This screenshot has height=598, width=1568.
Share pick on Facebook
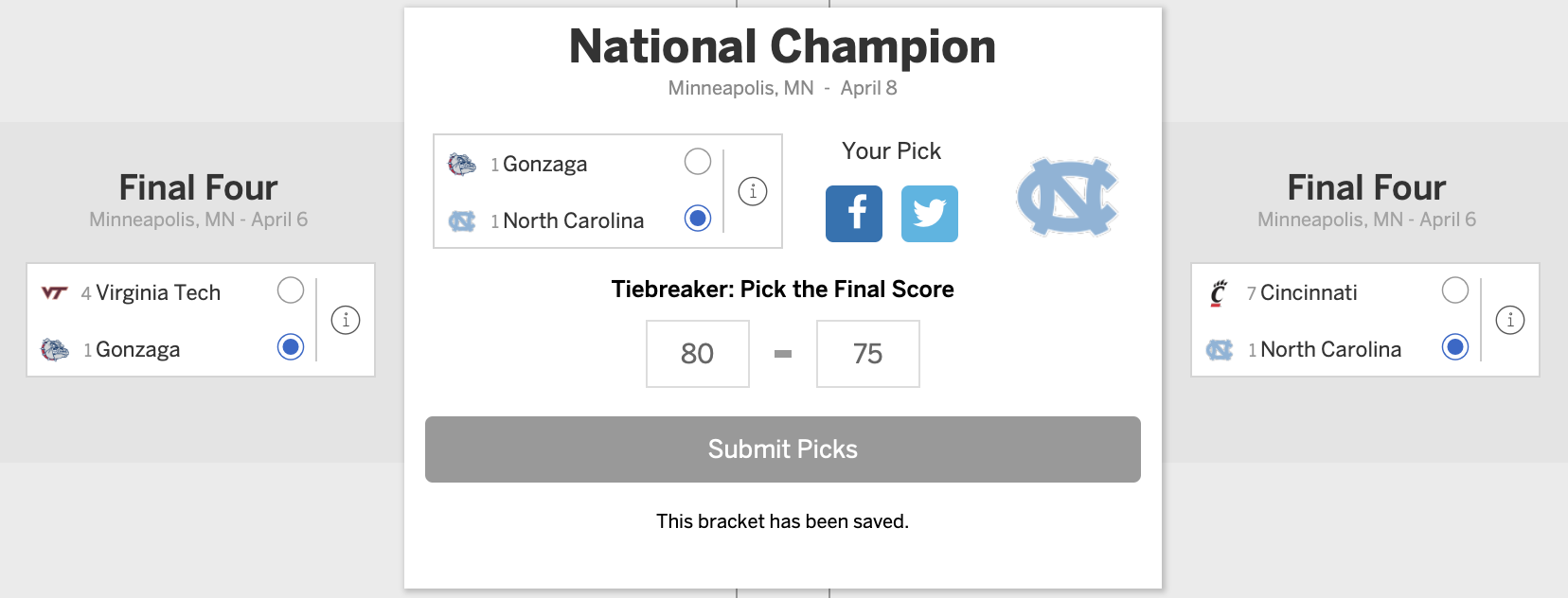pyautogui.click(x=853, y=214)
